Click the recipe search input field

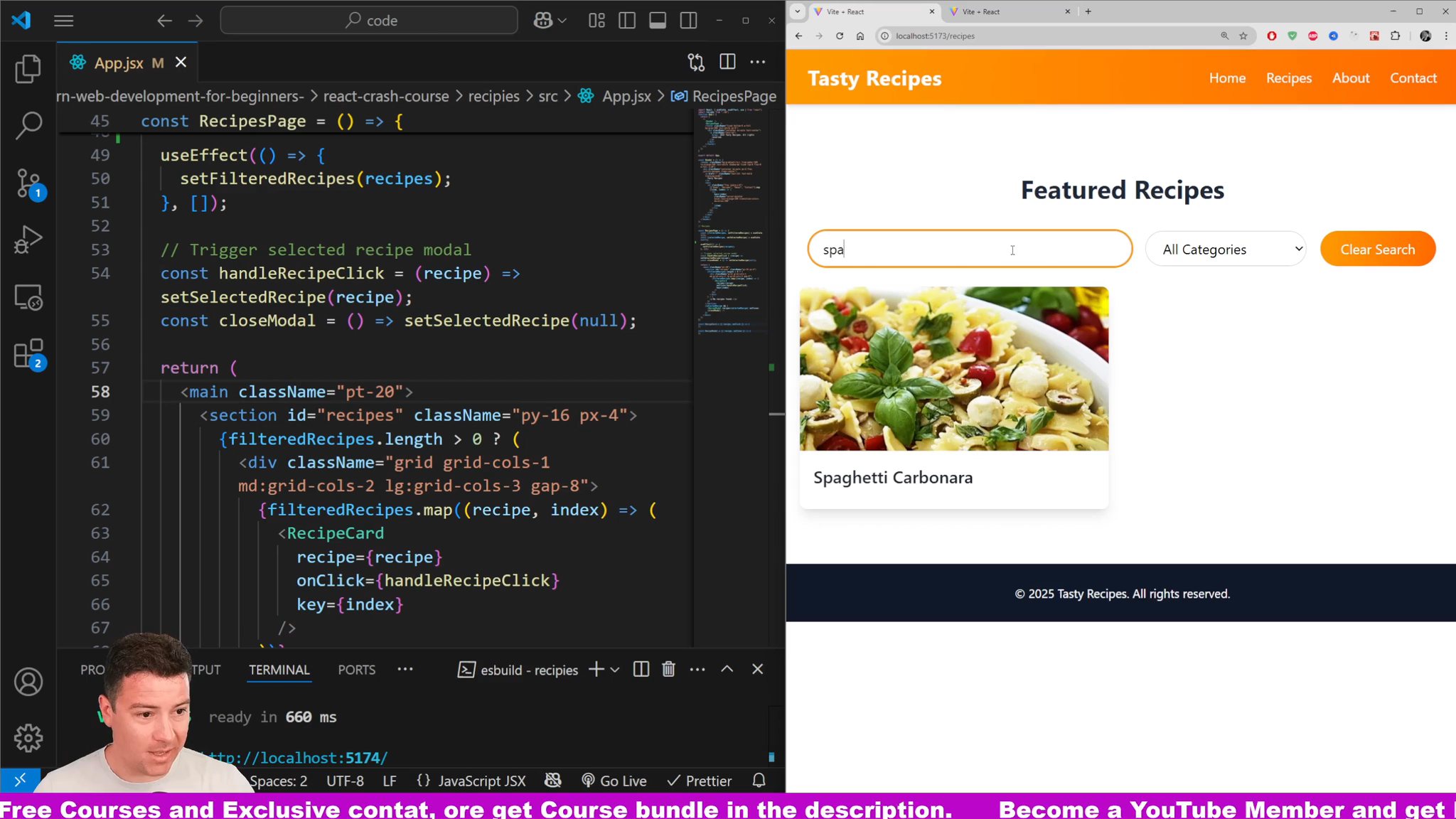(969, 250)
